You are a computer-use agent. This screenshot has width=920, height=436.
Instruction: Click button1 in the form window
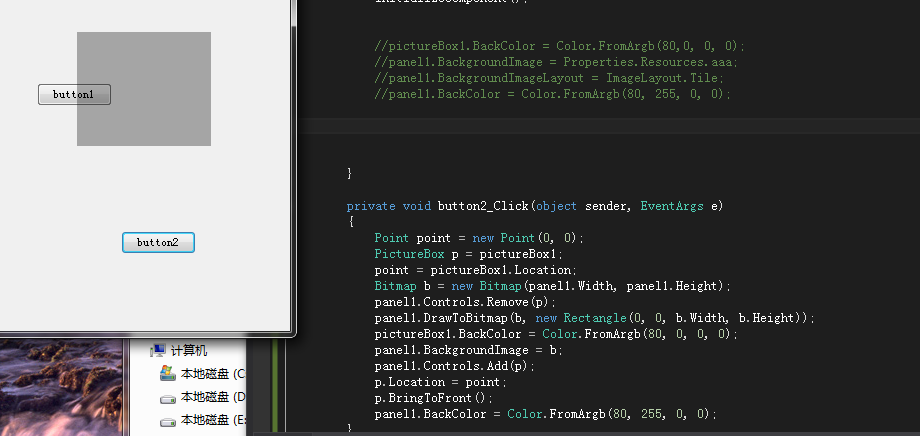coord(75,94)
